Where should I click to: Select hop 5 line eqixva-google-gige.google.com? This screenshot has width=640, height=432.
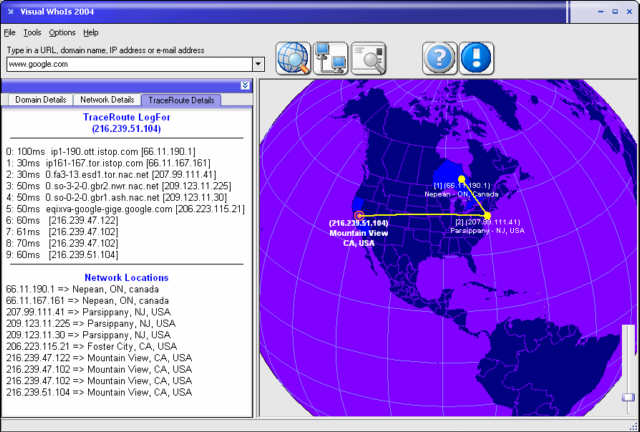[125, 209]
